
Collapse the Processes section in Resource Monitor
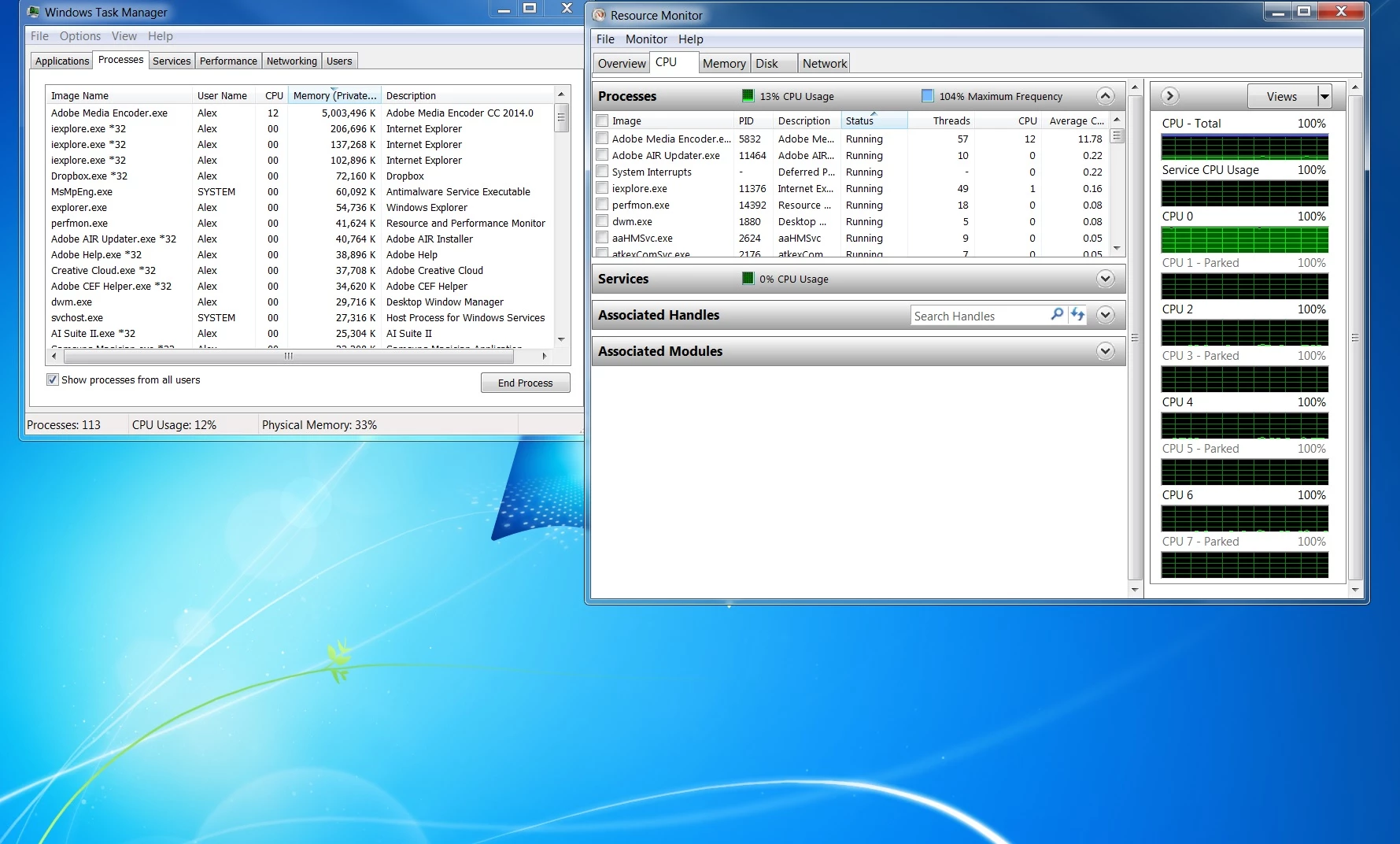coord(1105,96)
